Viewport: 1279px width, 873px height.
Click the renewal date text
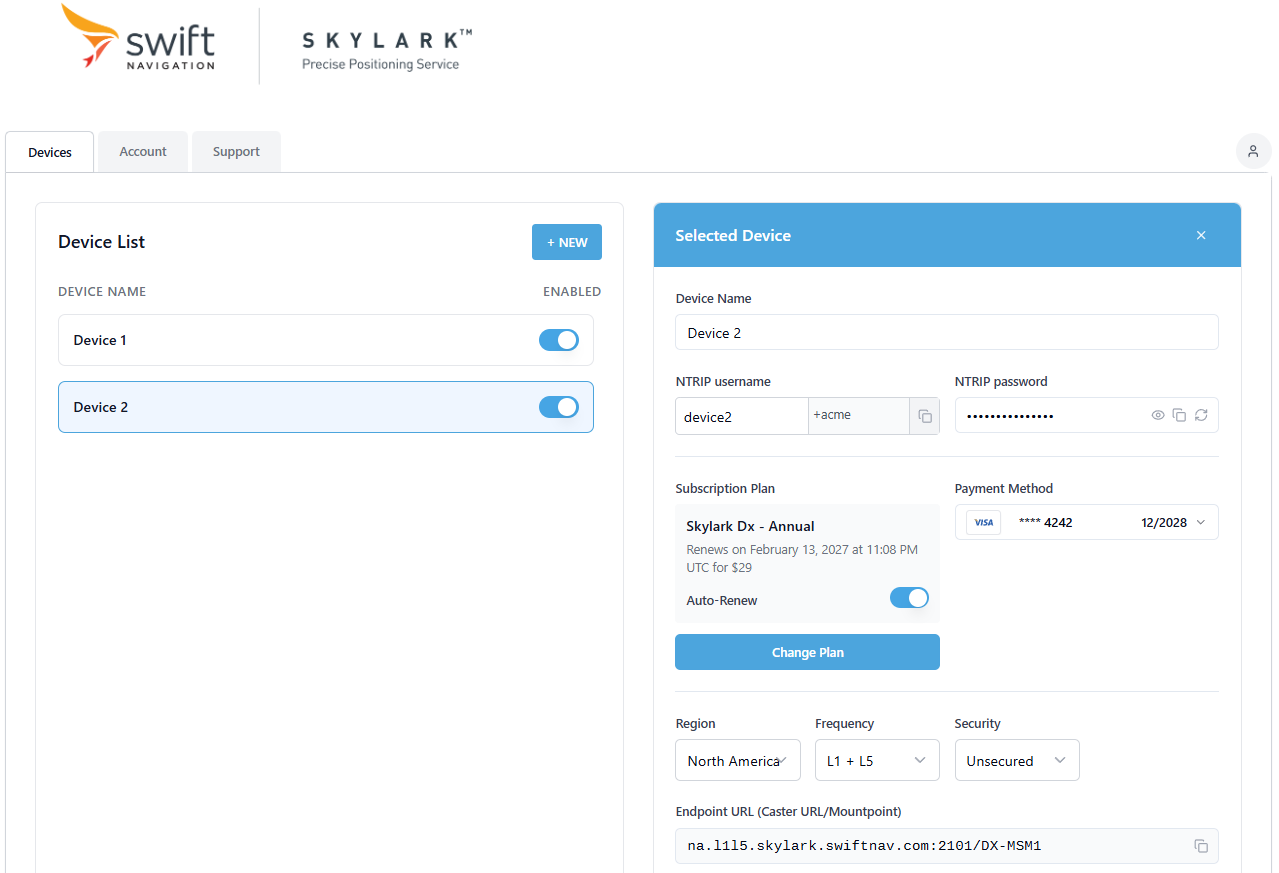802,558
